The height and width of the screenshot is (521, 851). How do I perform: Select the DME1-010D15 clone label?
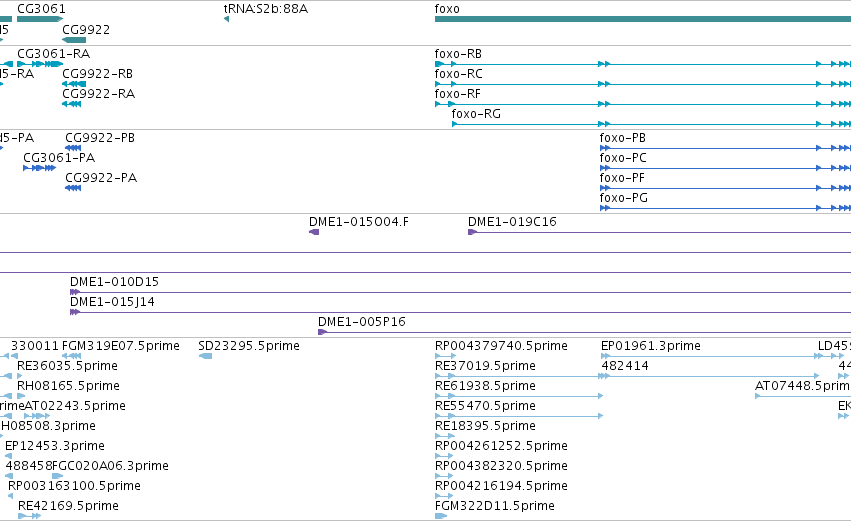114,282
